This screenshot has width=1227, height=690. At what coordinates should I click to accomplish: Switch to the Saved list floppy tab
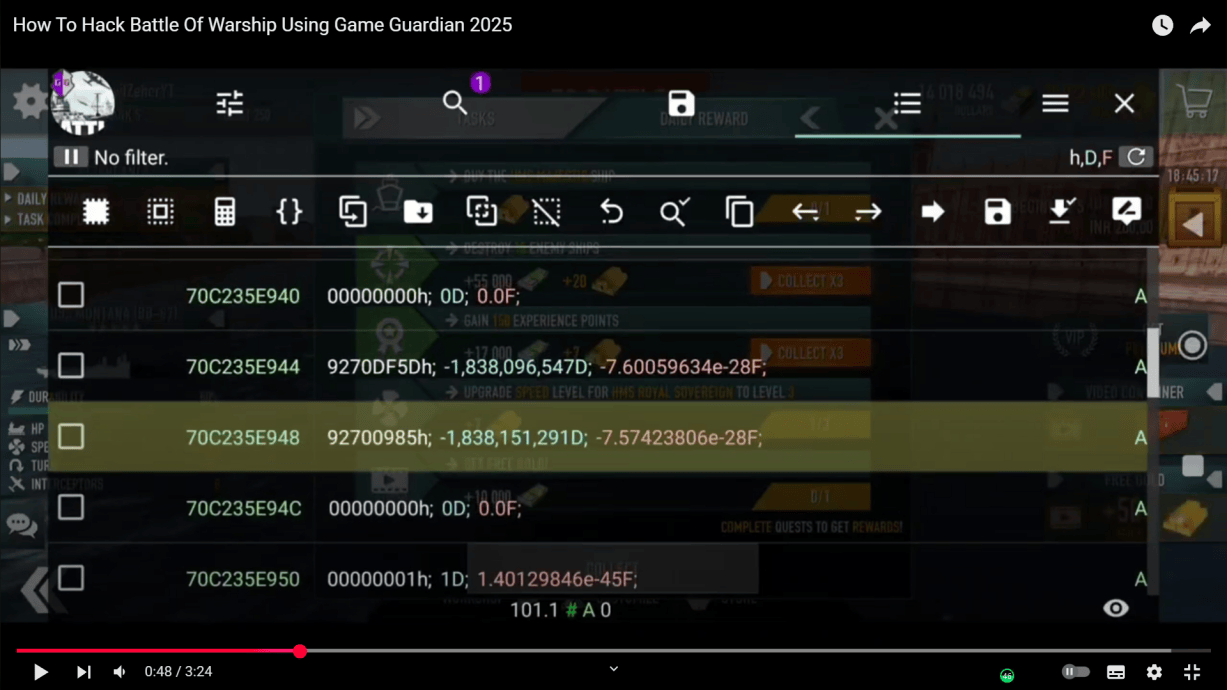click(x=681, y=103)
